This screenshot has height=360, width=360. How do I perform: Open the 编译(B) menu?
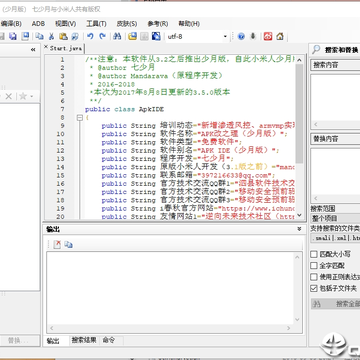(11, 24)
